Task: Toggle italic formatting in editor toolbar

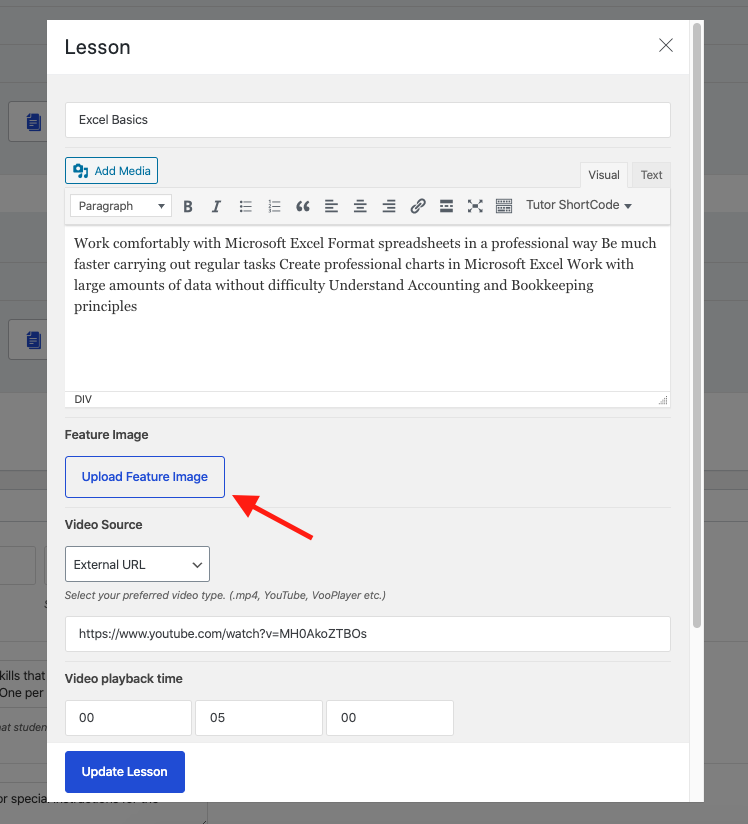Action: [x=216, y=206]
